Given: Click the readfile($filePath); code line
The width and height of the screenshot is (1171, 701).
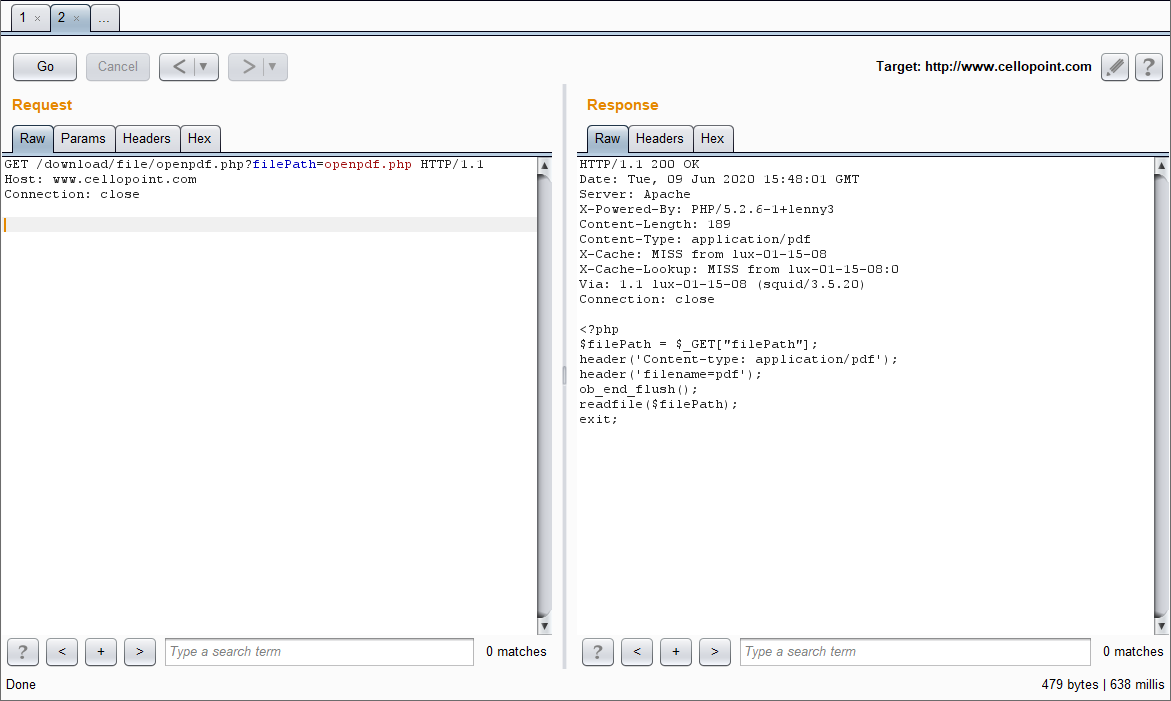Looking at the screenshot, I should coord(659,404).
